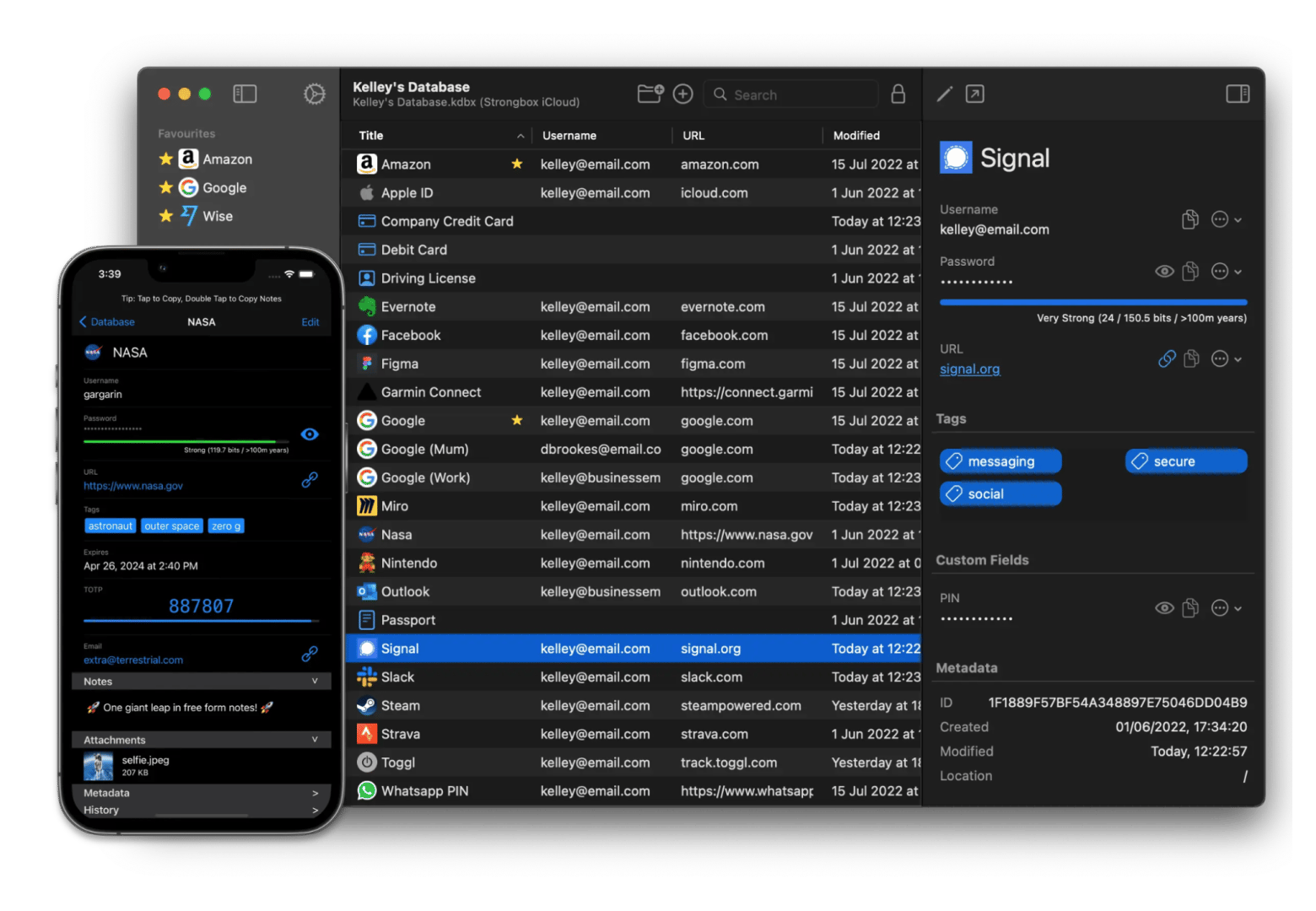The height and width of the screenshot is (911, 1316).
Task: Click the password strength progress bar
Action: [x=1093, y=302]
